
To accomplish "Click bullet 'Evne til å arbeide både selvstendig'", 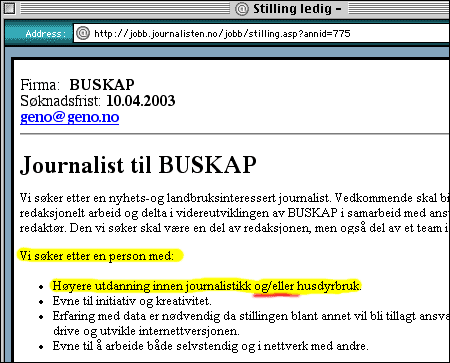I will 211,346.
